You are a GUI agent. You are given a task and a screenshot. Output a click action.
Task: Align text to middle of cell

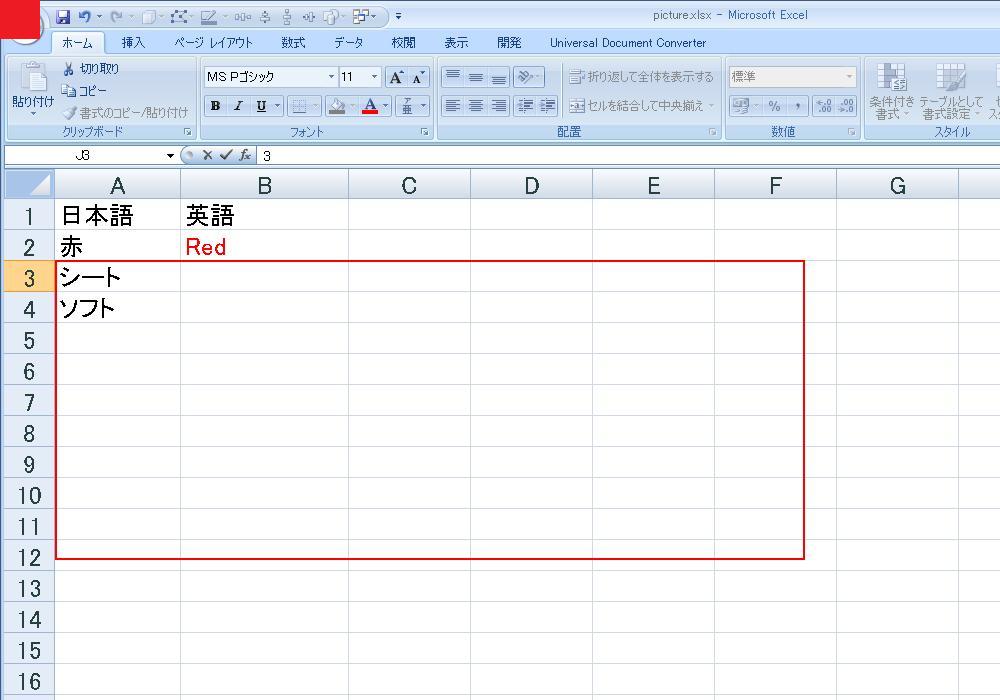476,77
